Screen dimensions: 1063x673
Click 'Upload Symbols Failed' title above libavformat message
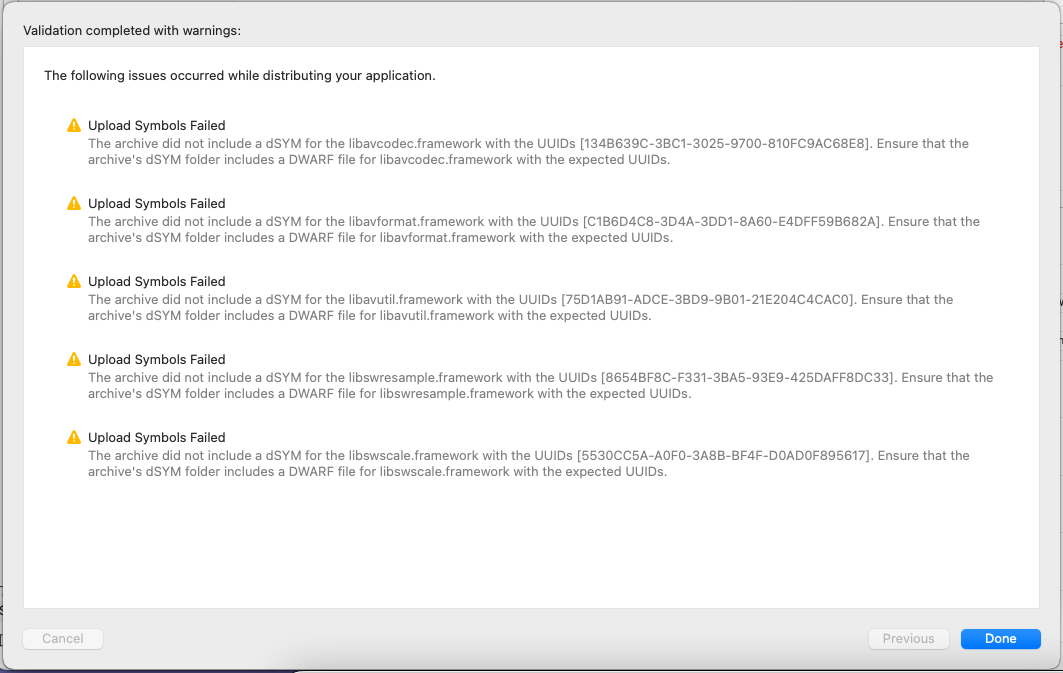pos(157,203)
